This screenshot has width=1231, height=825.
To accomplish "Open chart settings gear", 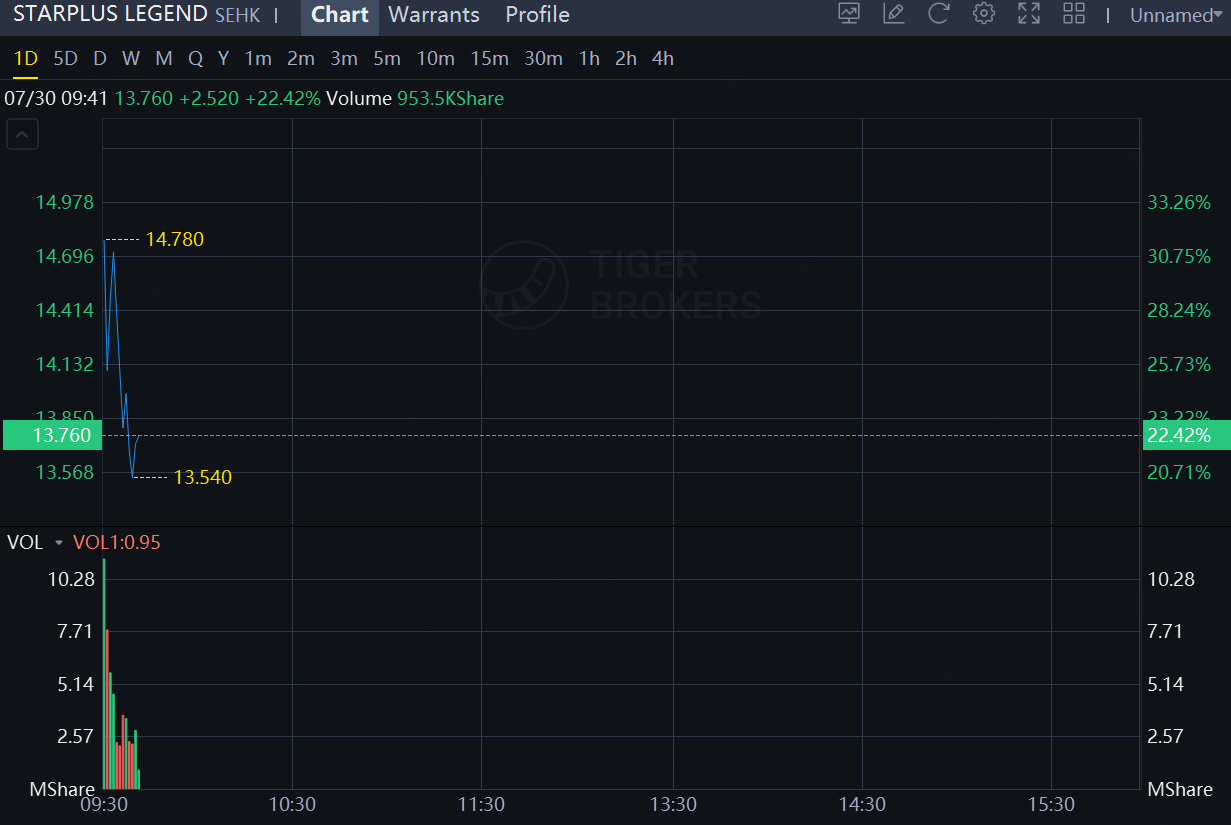I will tap(984, 14).
